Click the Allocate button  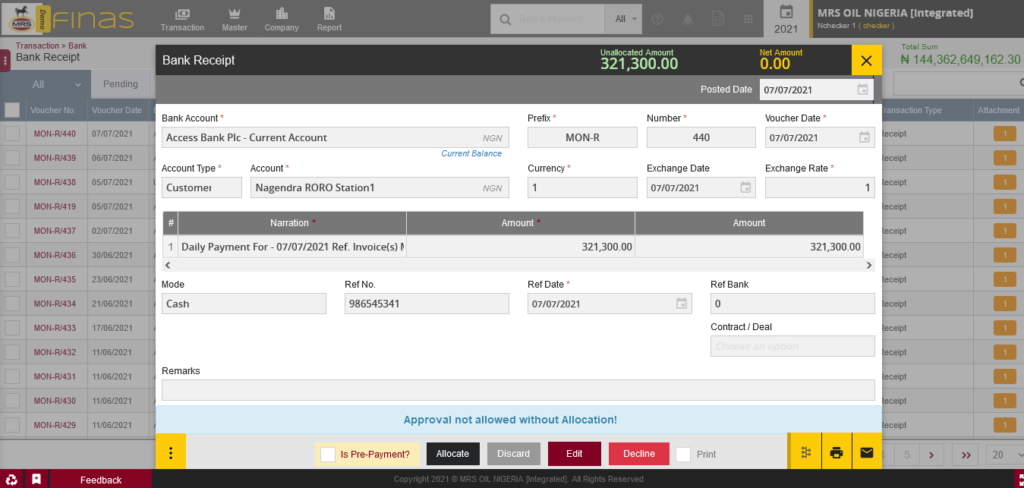pos(453,454)
